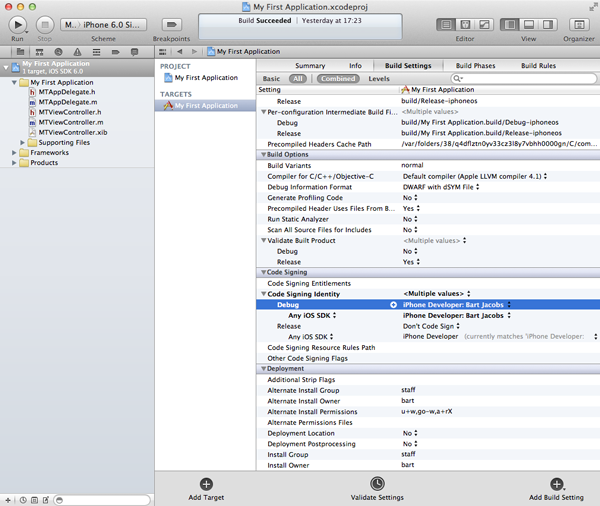Image resolution: width=600 pixels, height=506 pixels.
Task: Collapse the Code Signing section
Action: coord(263,272)
